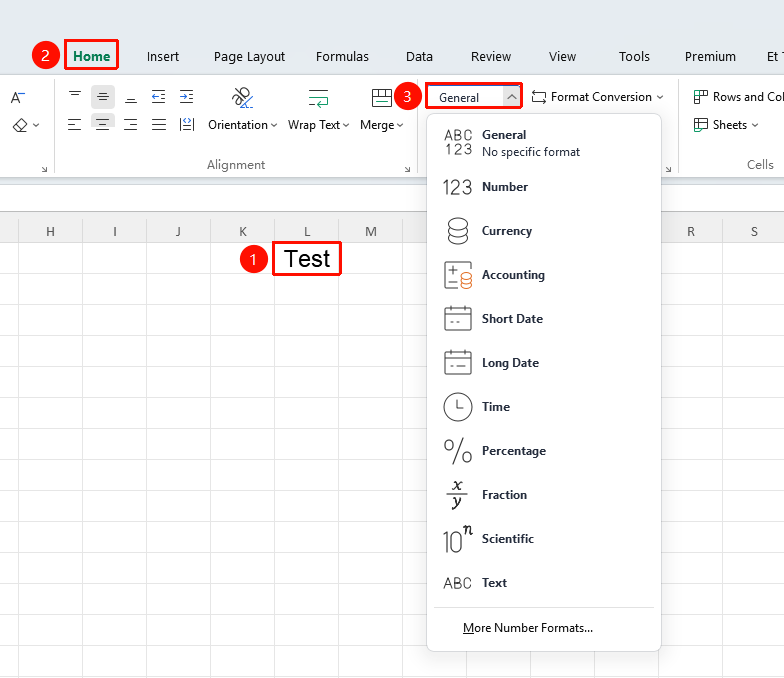The image size is (784, 678).
Task: Go to the Data tab
Action: [x=420, y=56]
